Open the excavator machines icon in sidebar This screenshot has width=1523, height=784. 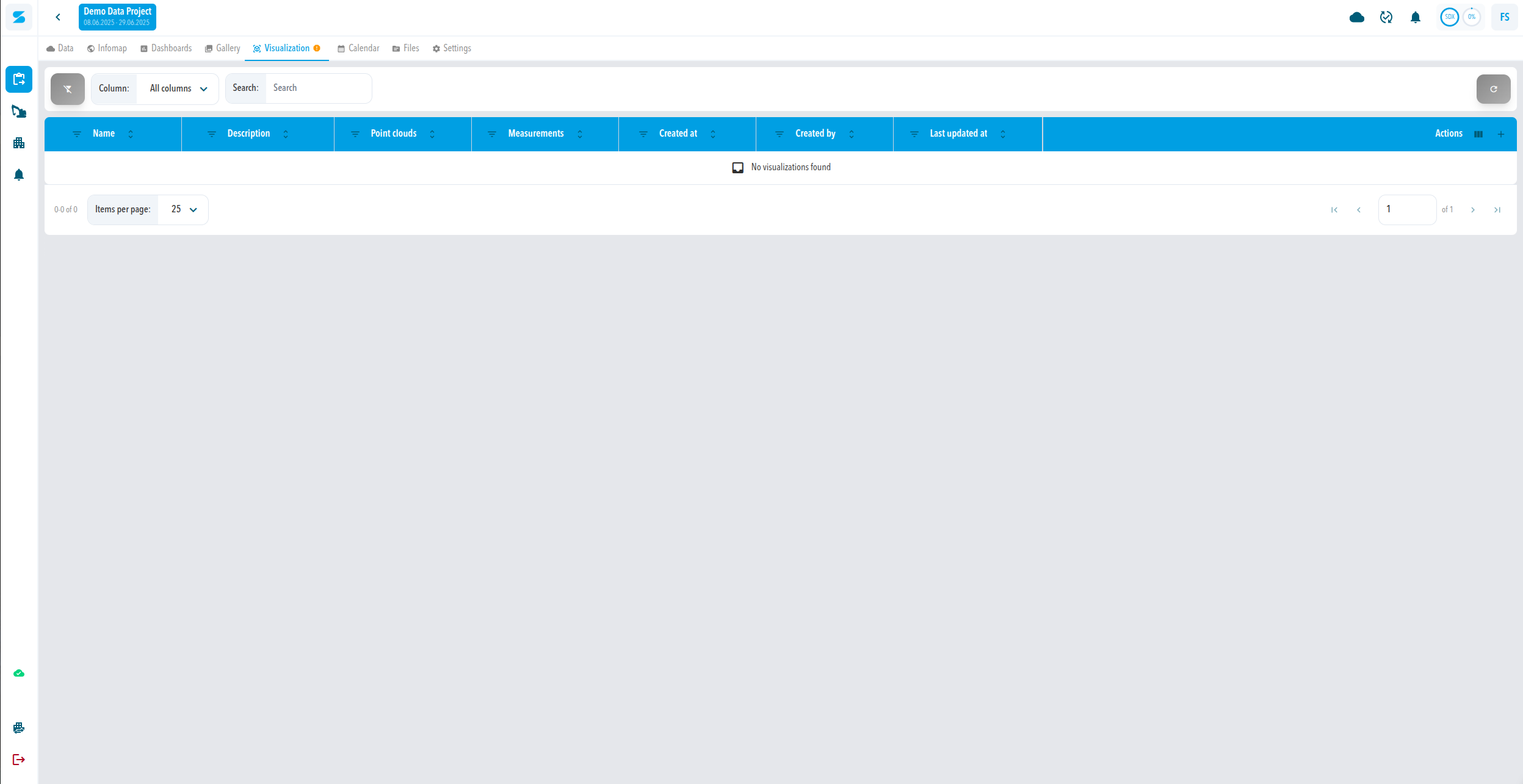[19, 111]
